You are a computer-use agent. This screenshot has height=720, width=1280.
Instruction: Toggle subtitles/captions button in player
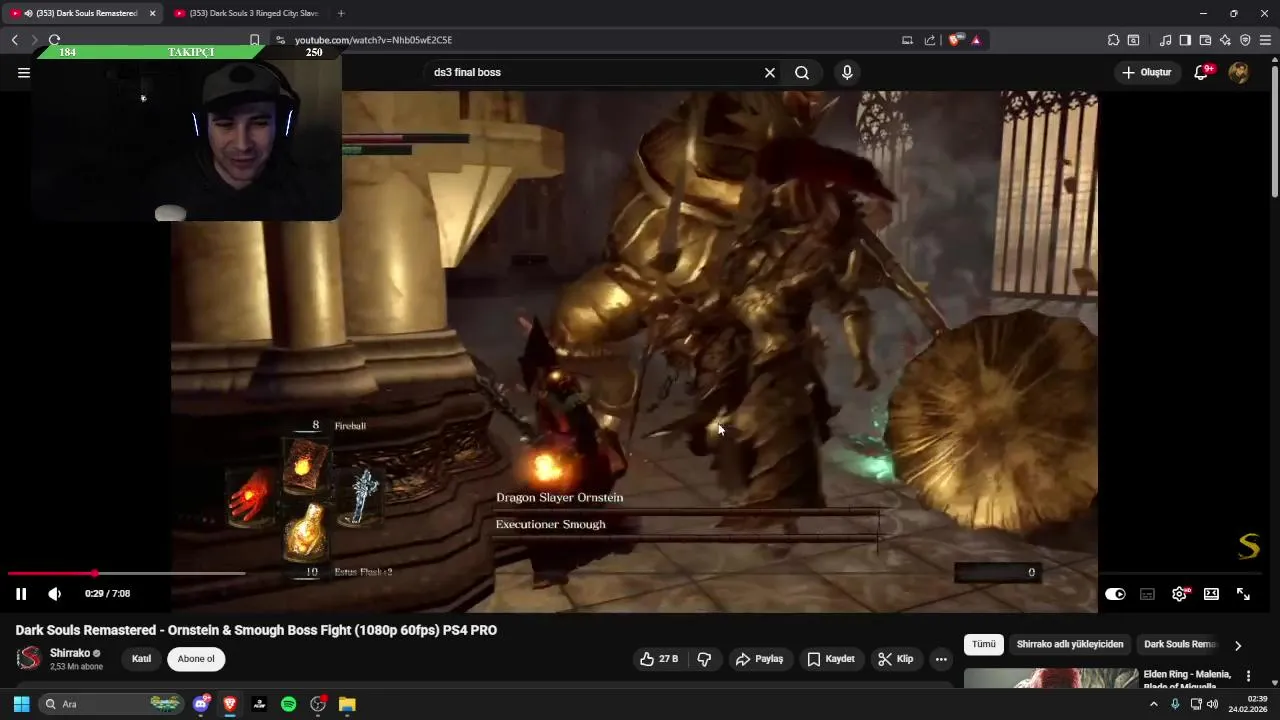[1147, 594]
